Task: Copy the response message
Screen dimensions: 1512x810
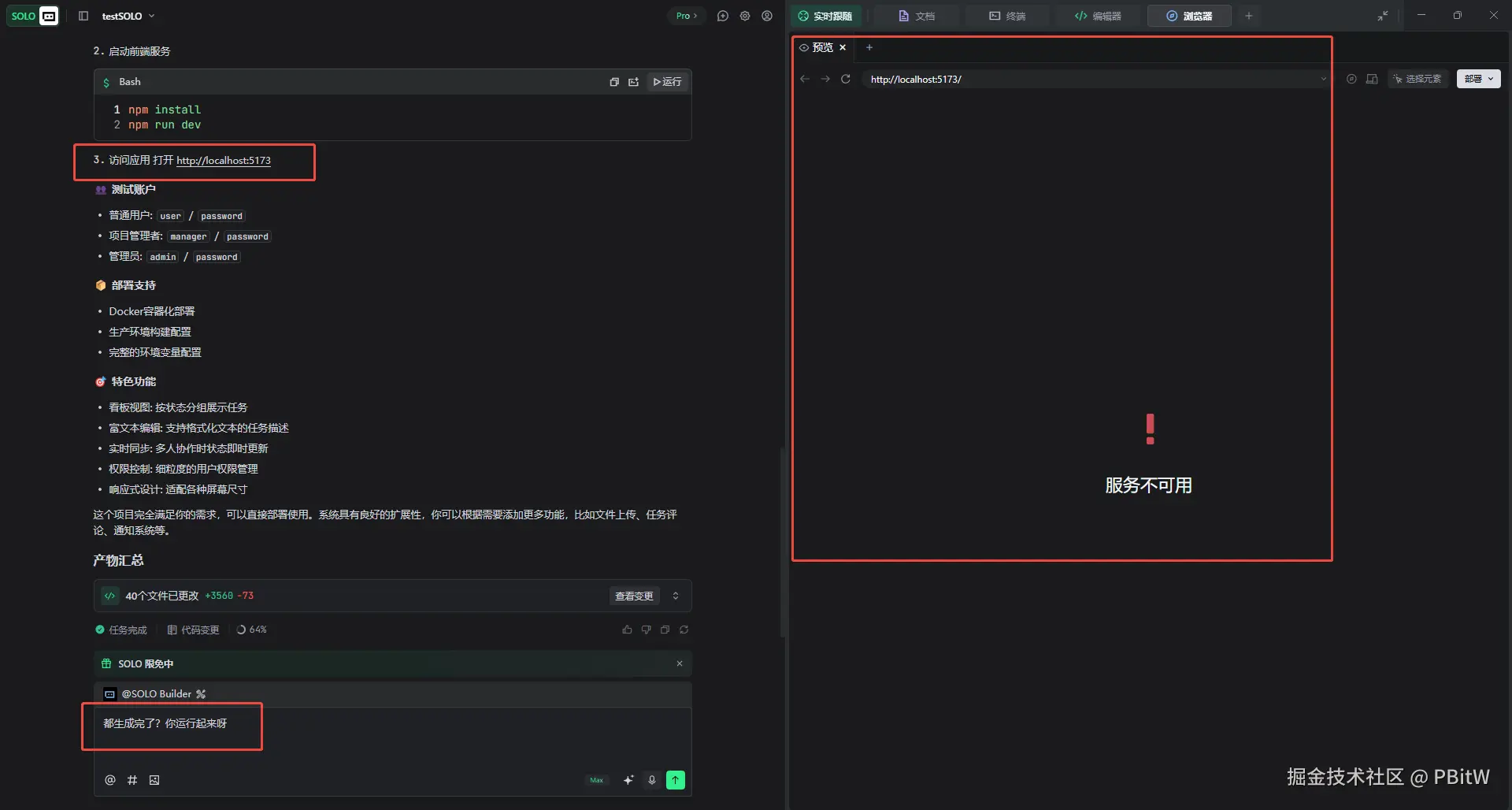Action: [x=665, y=630]
